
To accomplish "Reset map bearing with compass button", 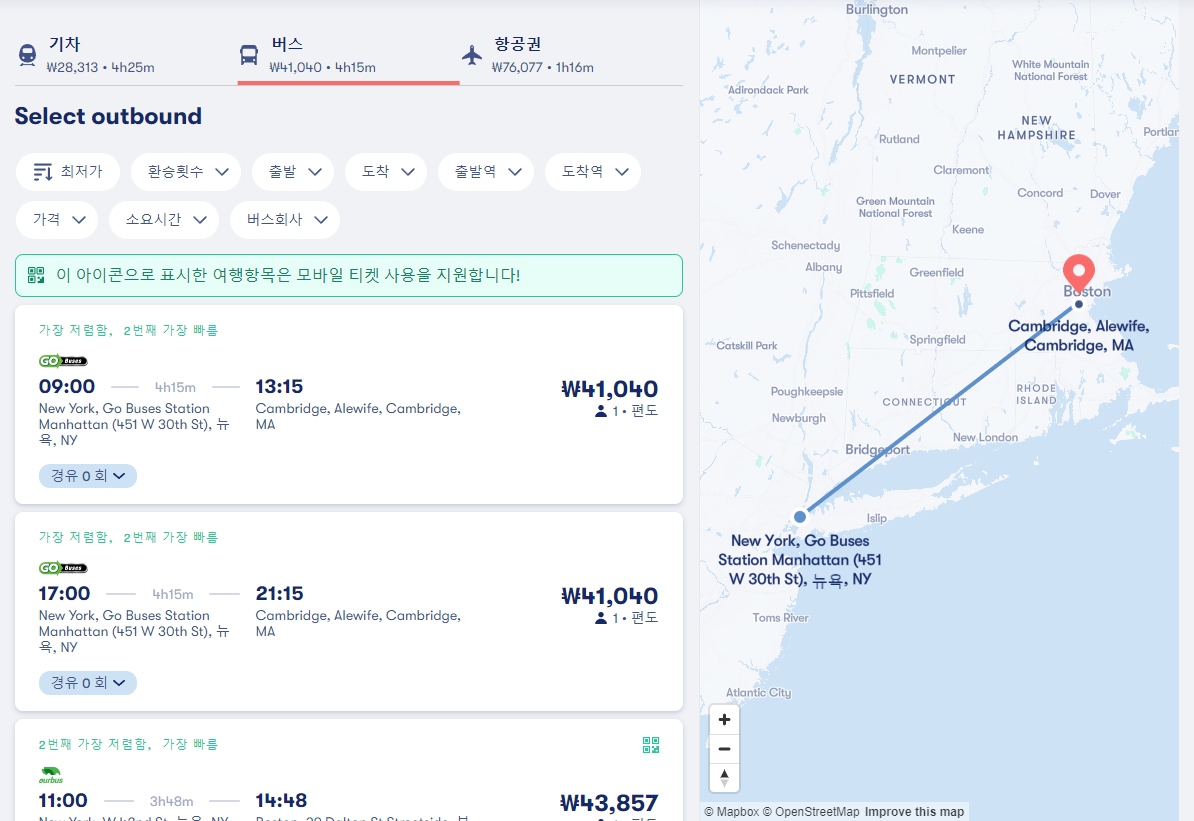I will point(724,778).
